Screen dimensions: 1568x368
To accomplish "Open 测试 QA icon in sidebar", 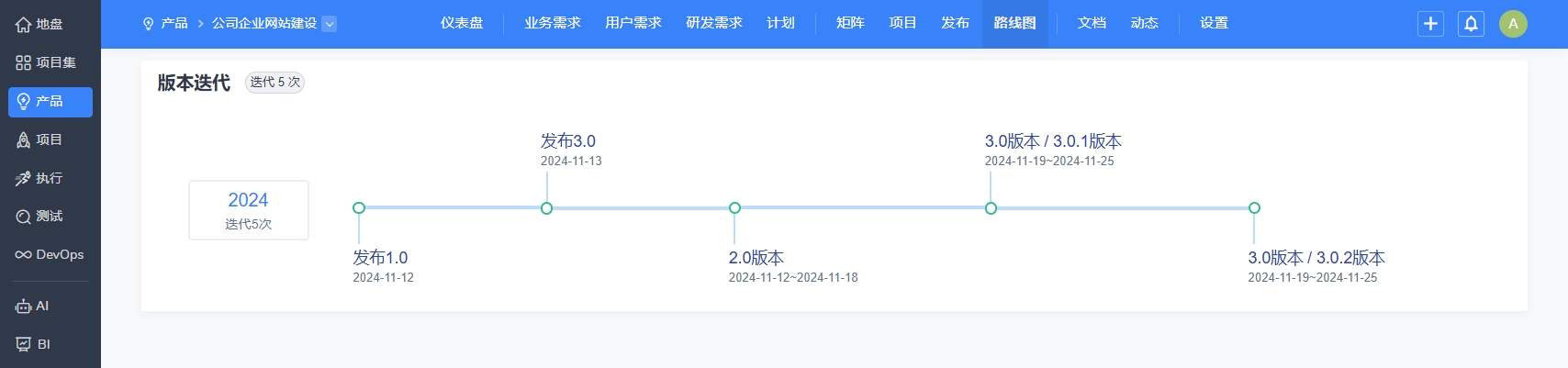I will [24, 217].
